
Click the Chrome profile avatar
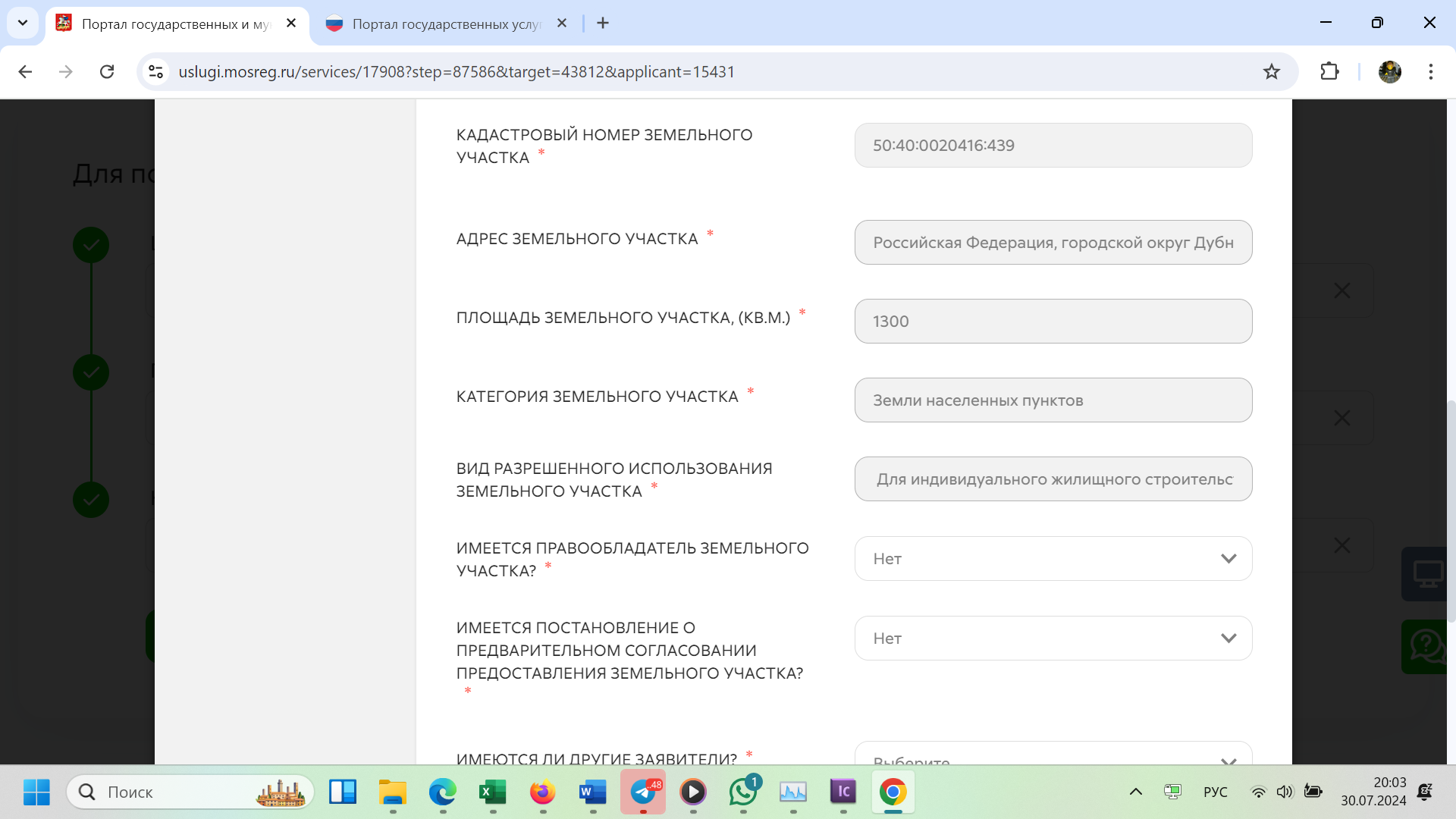coord(1389,72)
